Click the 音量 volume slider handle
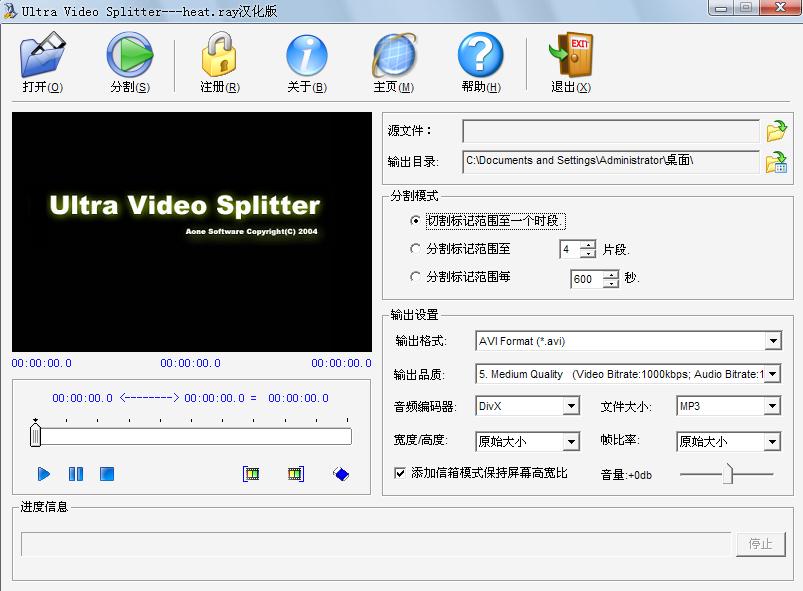803x591 pixels. (728, 474)
